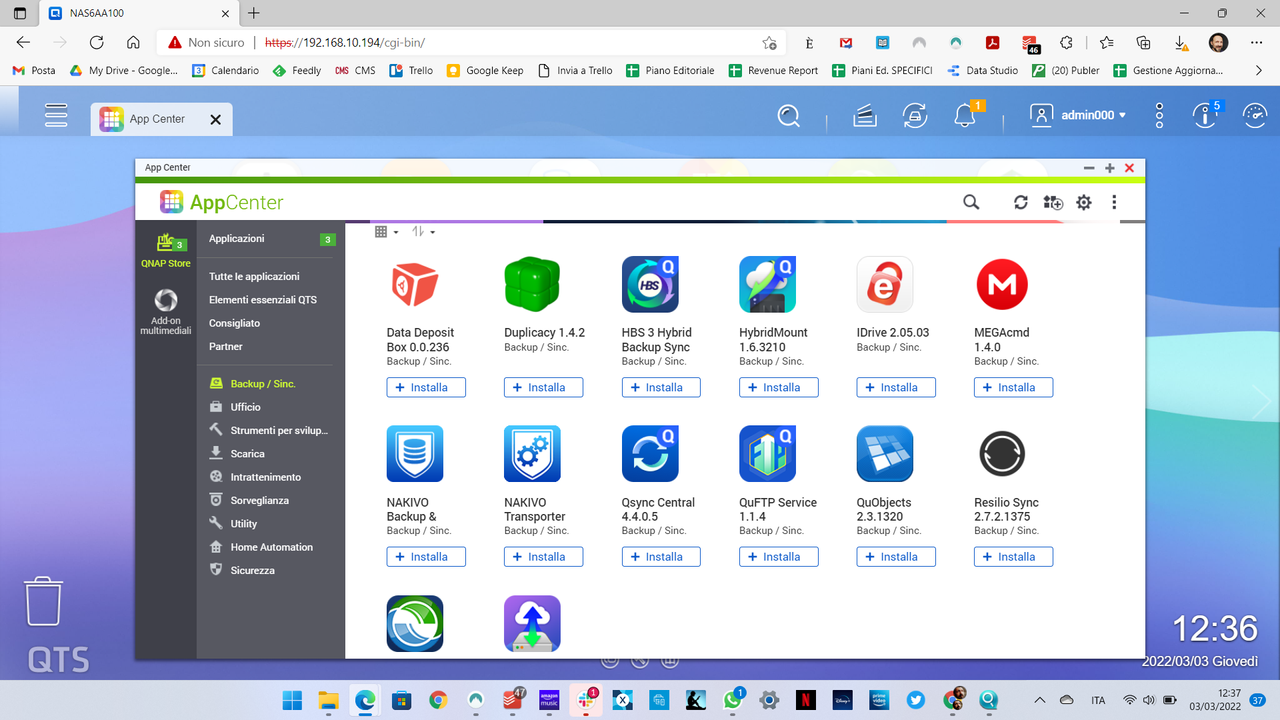This screenshot has height=720, width=1280.
Task: Click the browser address bar
Action: 470,43
